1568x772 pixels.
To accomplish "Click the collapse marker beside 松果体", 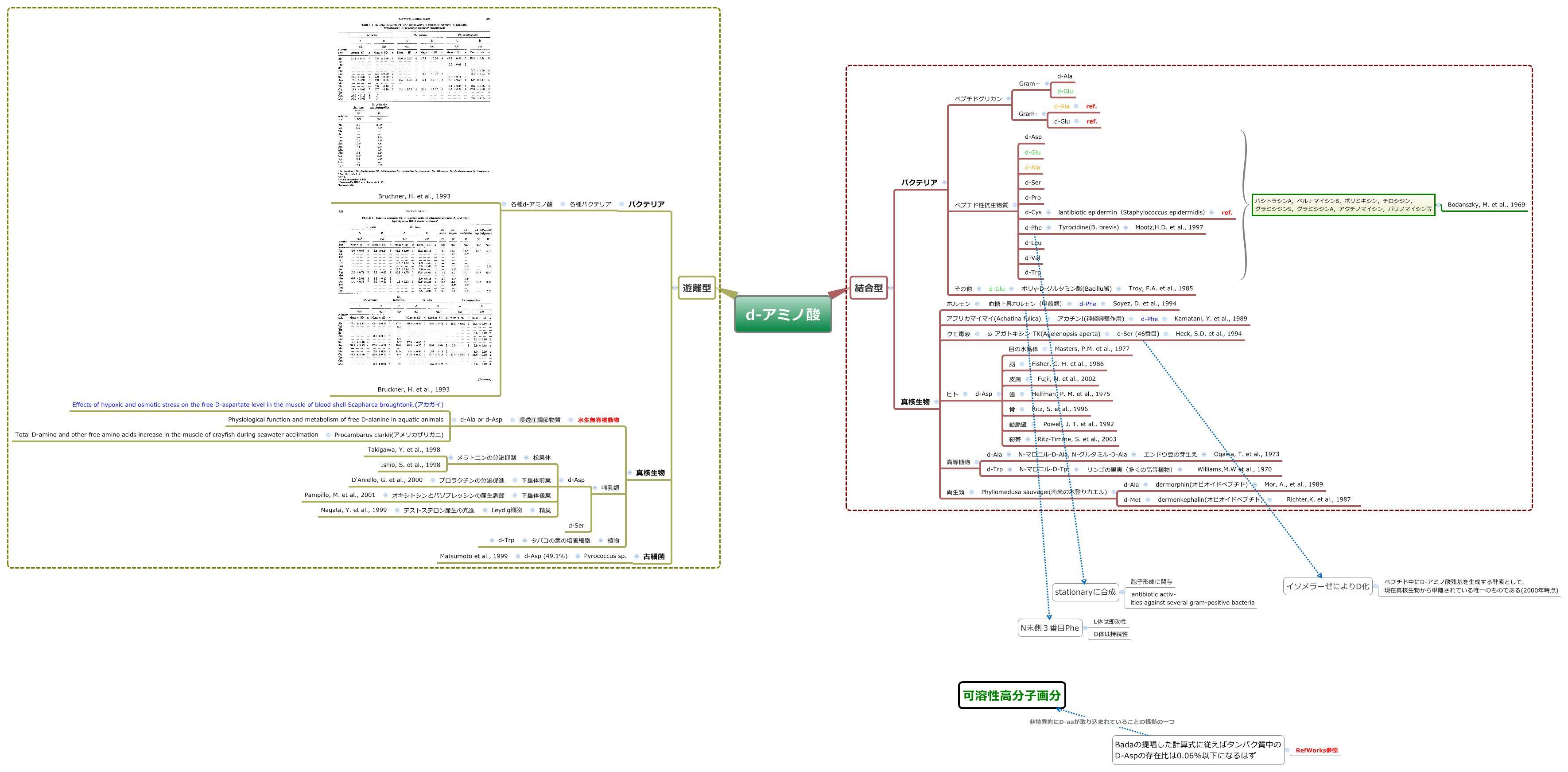I will tap(526, 458).
